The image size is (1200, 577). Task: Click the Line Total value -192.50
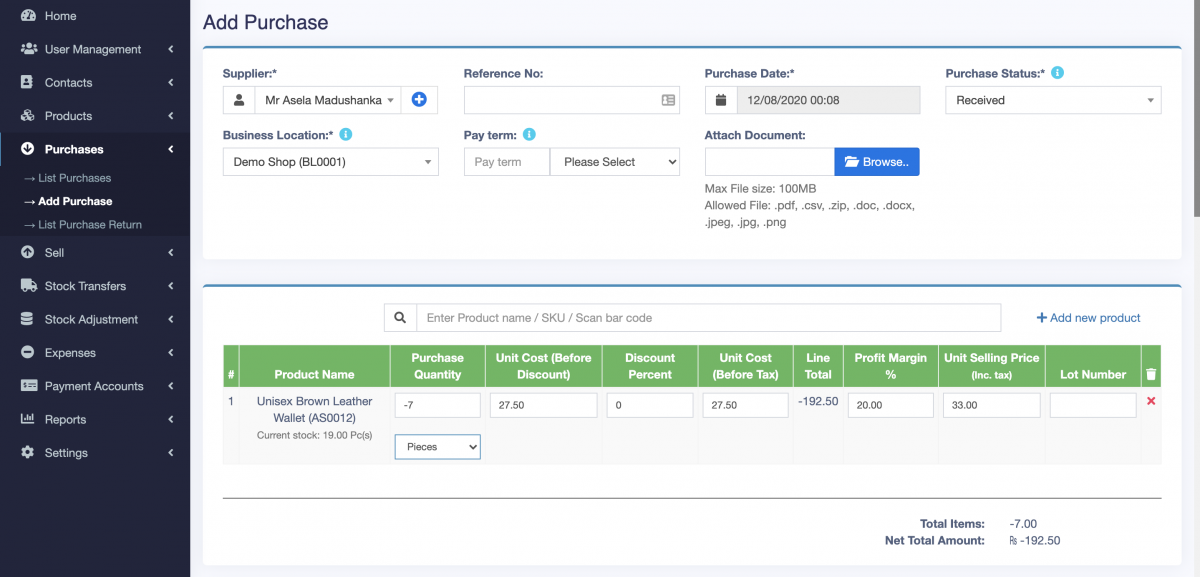tap(818, 401)
